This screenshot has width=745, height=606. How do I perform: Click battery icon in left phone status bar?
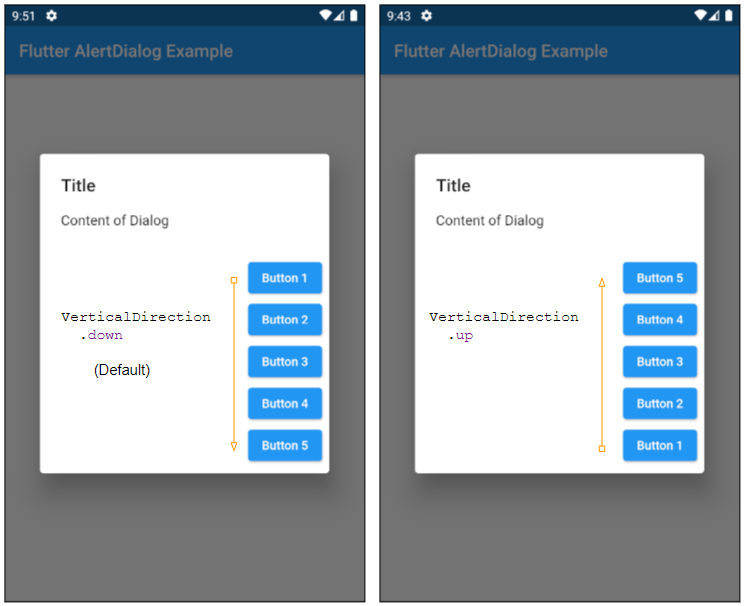(353, 16)
